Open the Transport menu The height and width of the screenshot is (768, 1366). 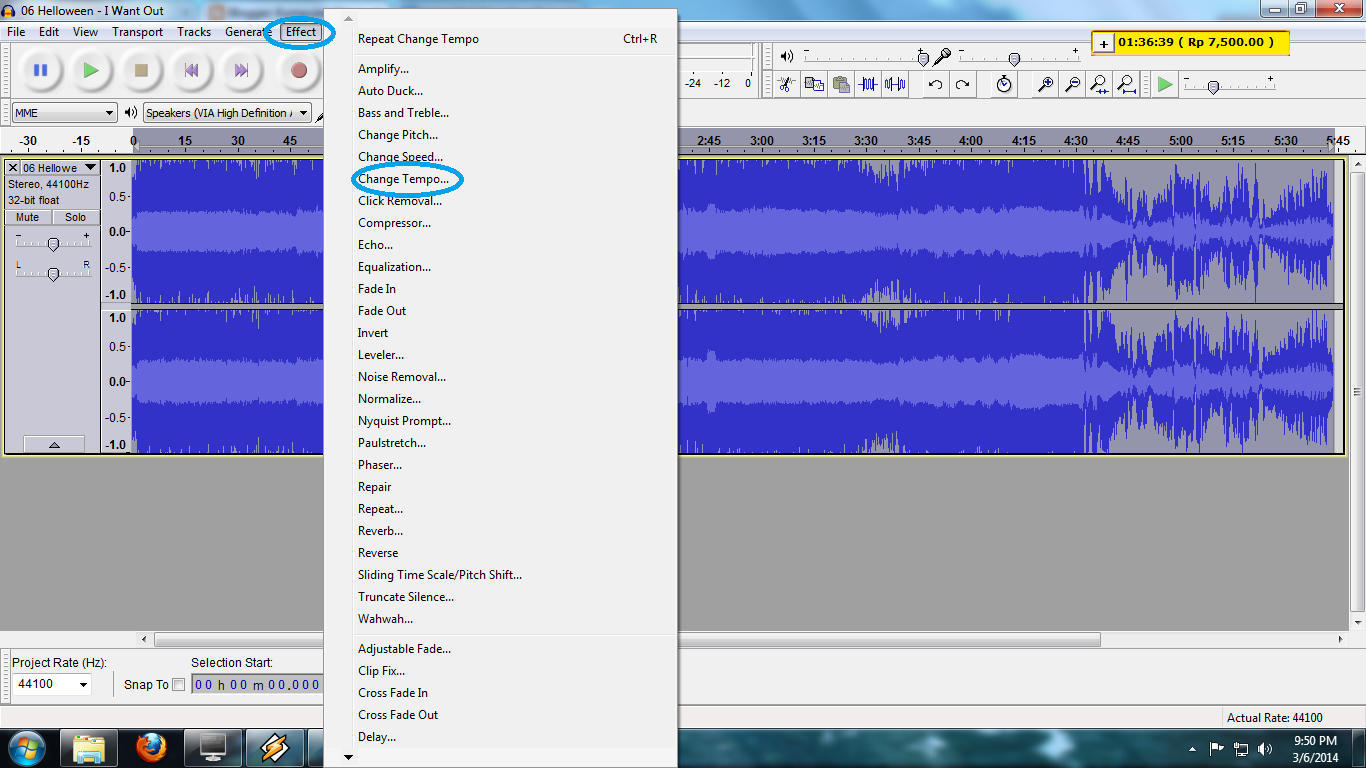[x=138, y=32]
